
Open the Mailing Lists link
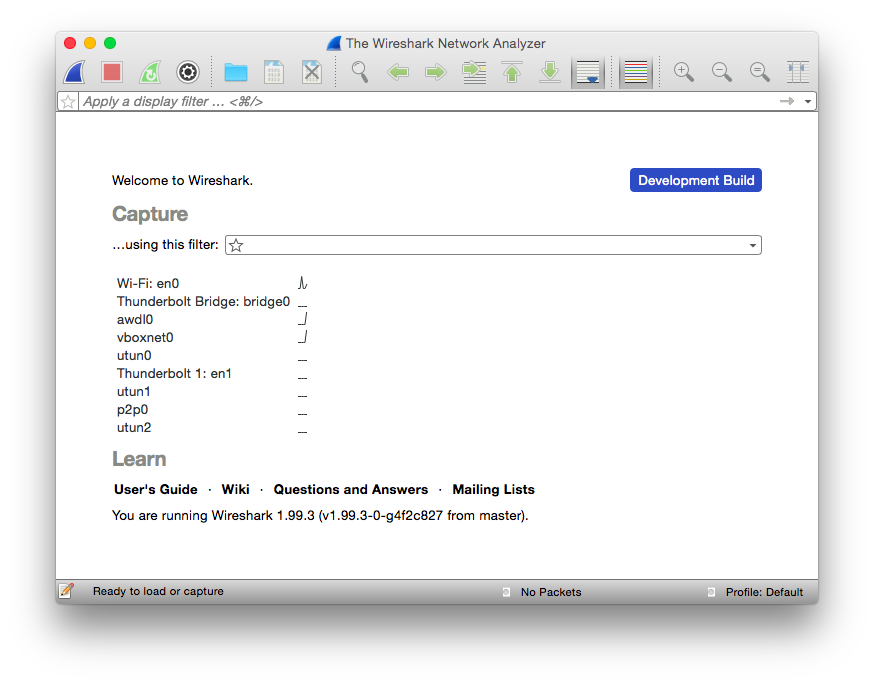coord(493,489)
